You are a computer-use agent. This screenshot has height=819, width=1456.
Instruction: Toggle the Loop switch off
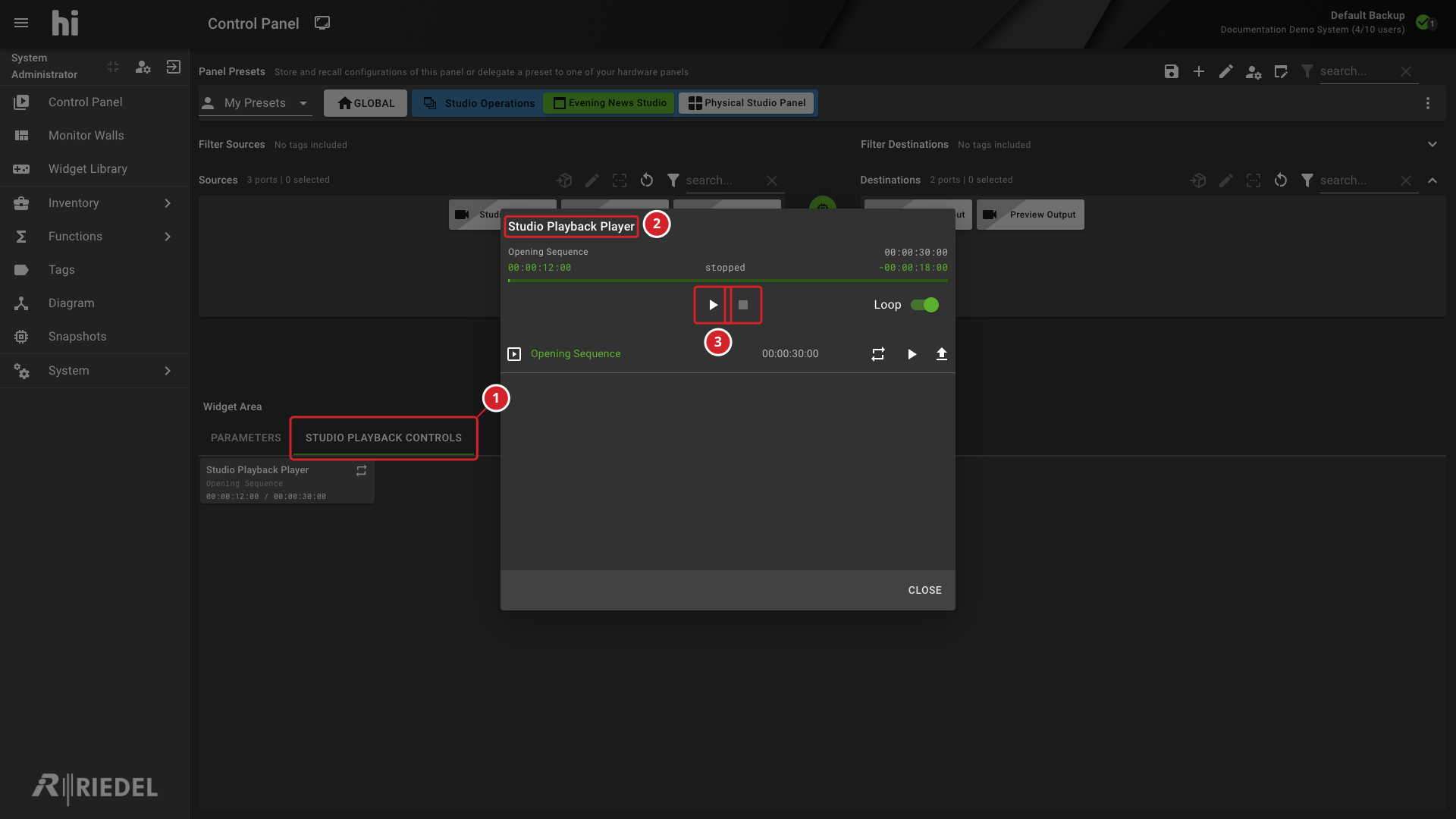(x=925, y=305)
